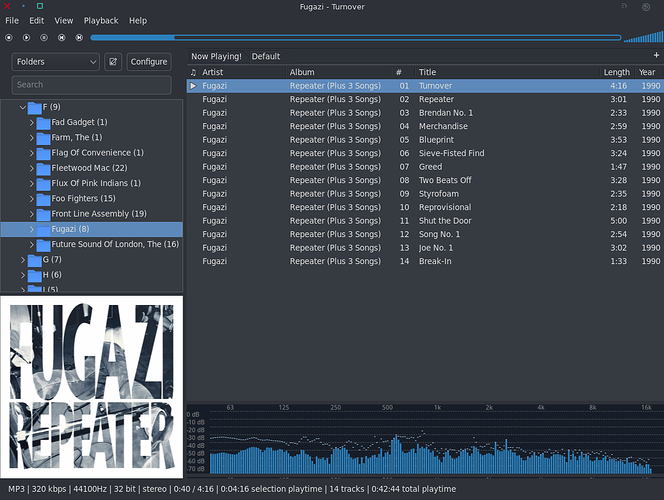This screenshot has height=500, width=664.
Task: Open the View menu
Action: [x=64, y=20]
